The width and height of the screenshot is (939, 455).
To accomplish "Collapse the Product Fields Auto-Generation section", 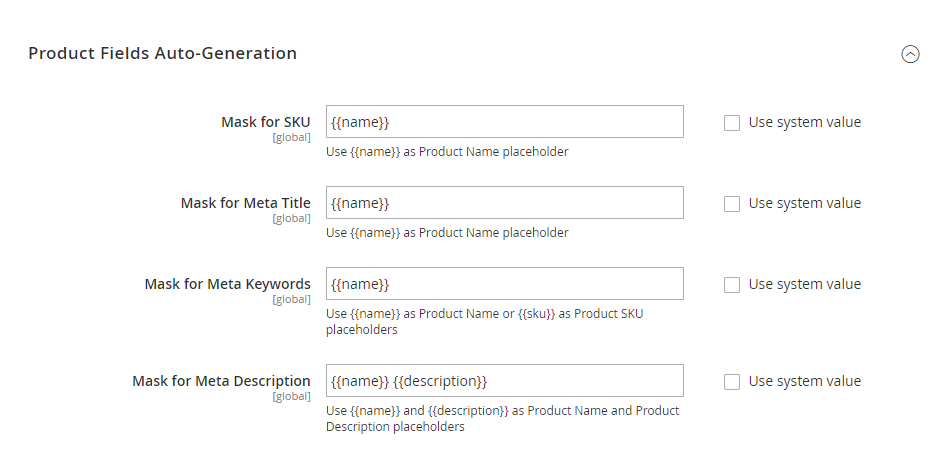I will click(x=910, y=55).
